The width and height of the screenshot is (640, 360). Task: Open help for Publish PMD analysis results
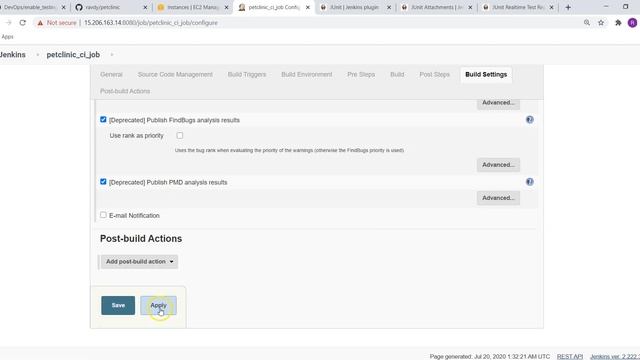coord(529,182)
